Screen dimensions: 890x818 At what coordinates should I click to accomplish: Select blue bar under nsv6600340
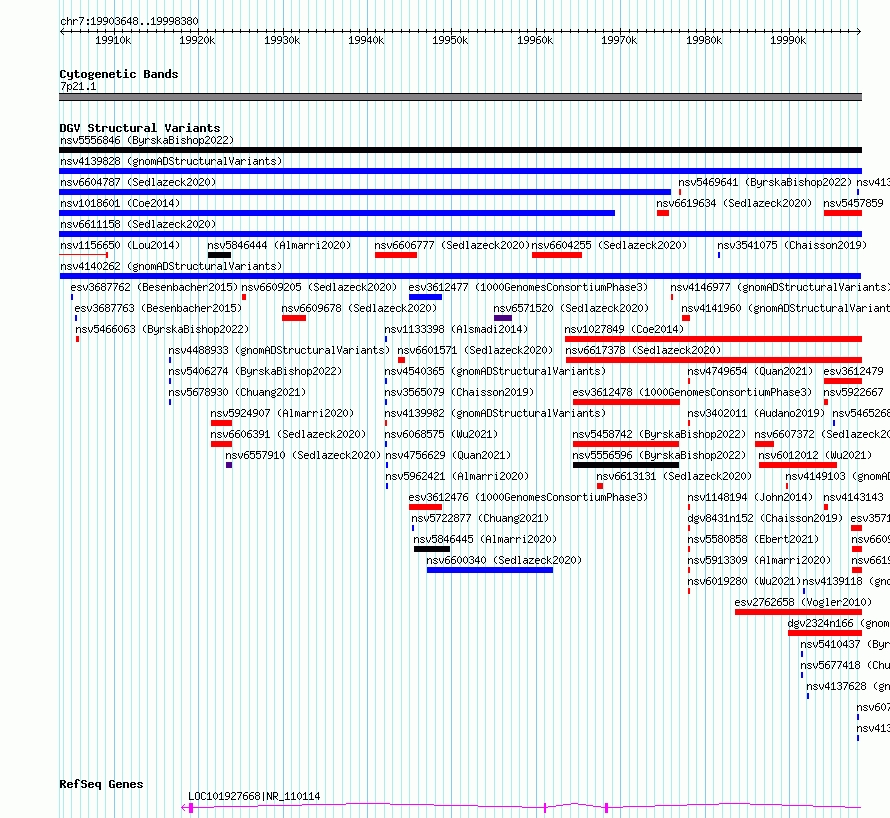pyautogui.click(x=490, y=570)
